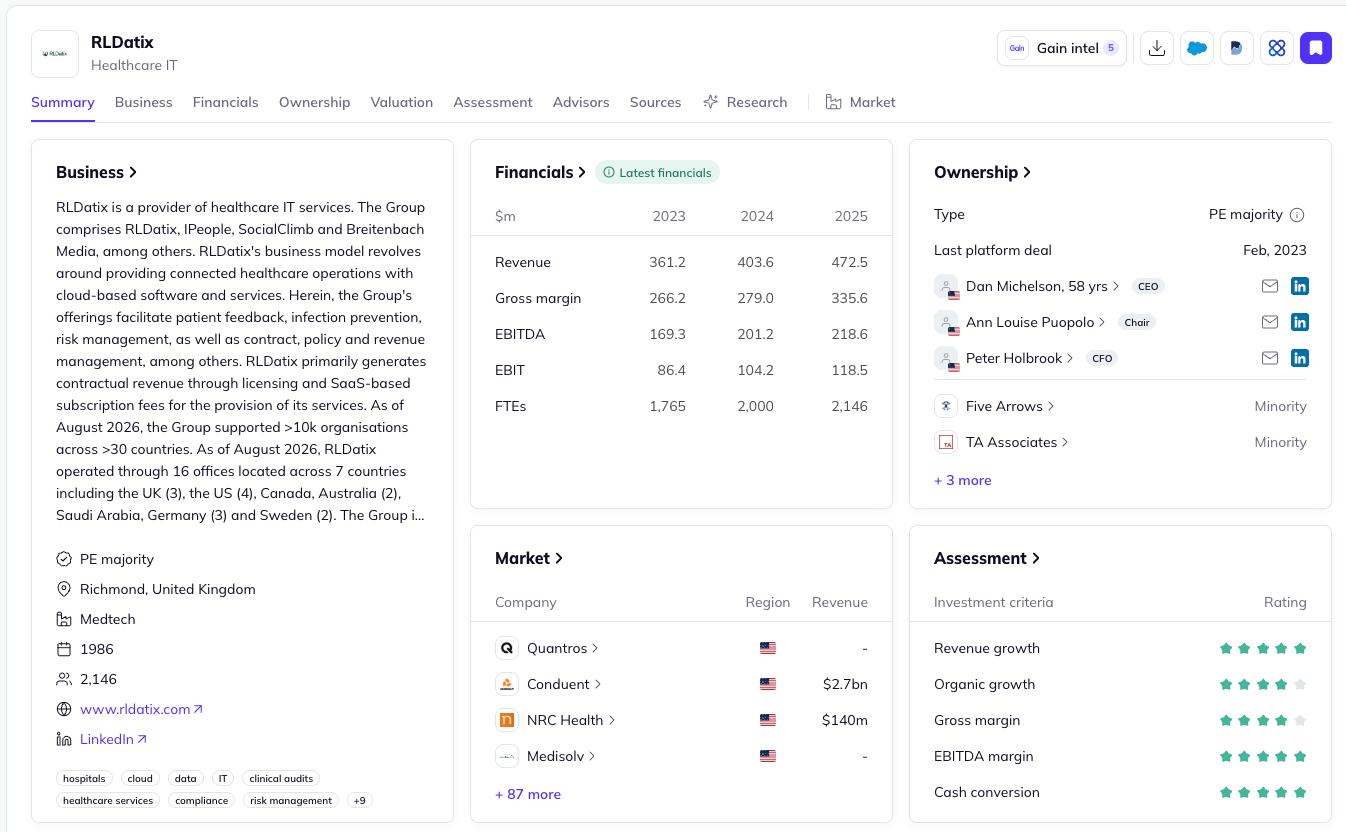The width and height of the screenshot is (1346, 832).
Task: Email Dan Michelson via the envelope icon
Action: (1270, 286)
